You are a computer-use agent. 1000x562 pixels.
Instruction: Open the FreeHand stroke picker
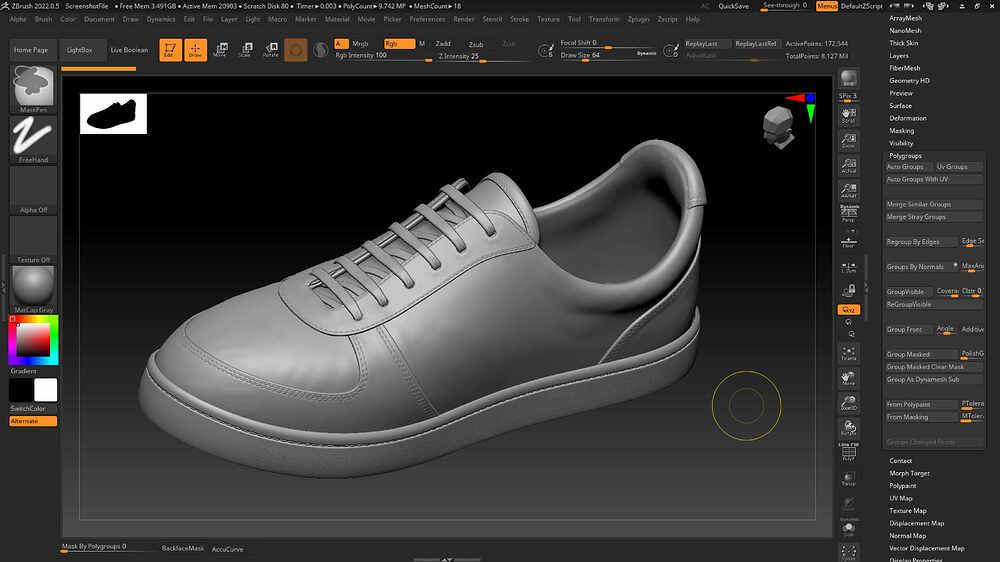pyautogui.click(x=33, y=139)
